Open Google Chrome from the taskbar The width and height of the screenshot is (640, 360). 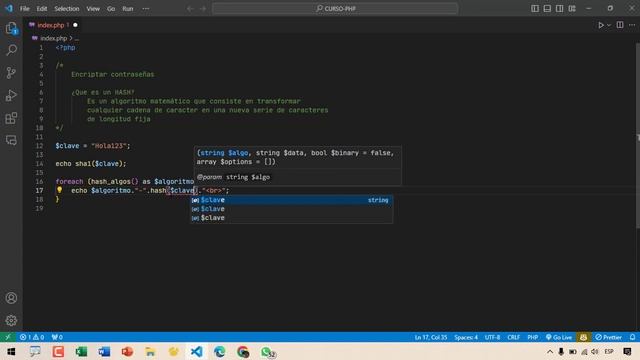click(x=243, y=351)
